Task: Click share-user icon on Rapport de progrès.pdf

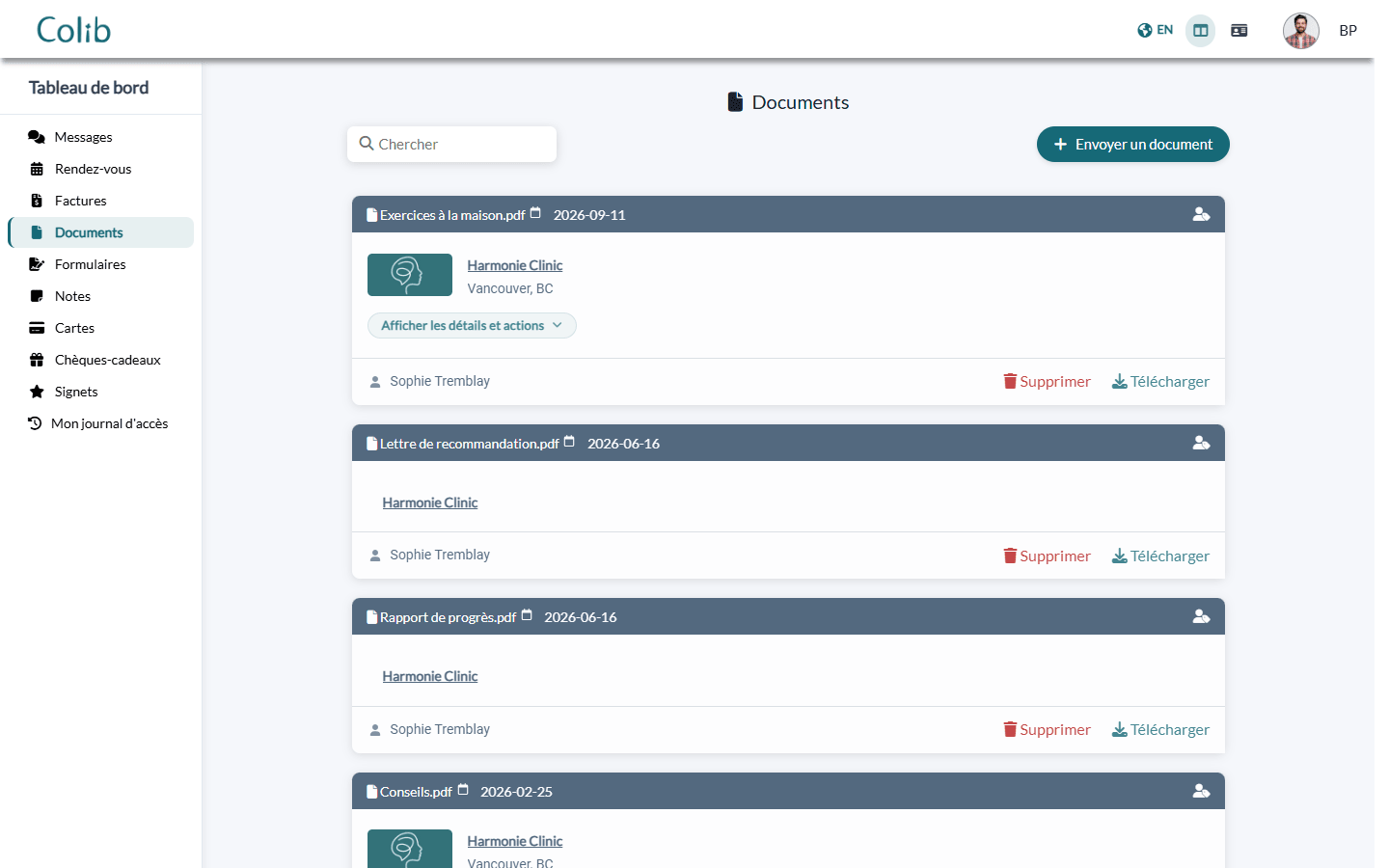Action: pos(1201,616)
